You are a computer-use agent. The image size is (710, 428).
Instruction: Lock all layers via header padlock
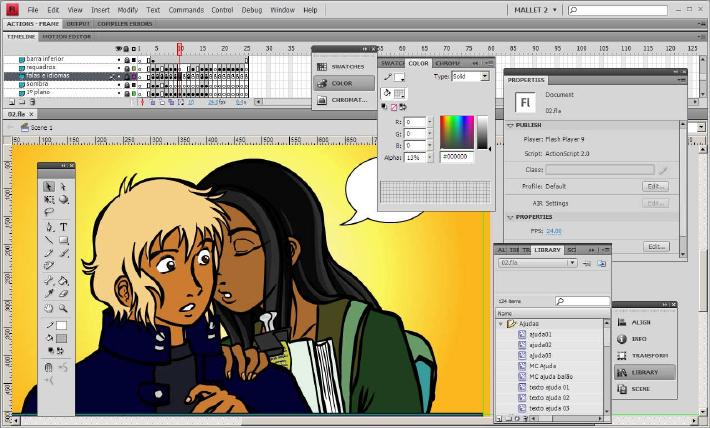point(126,48)
